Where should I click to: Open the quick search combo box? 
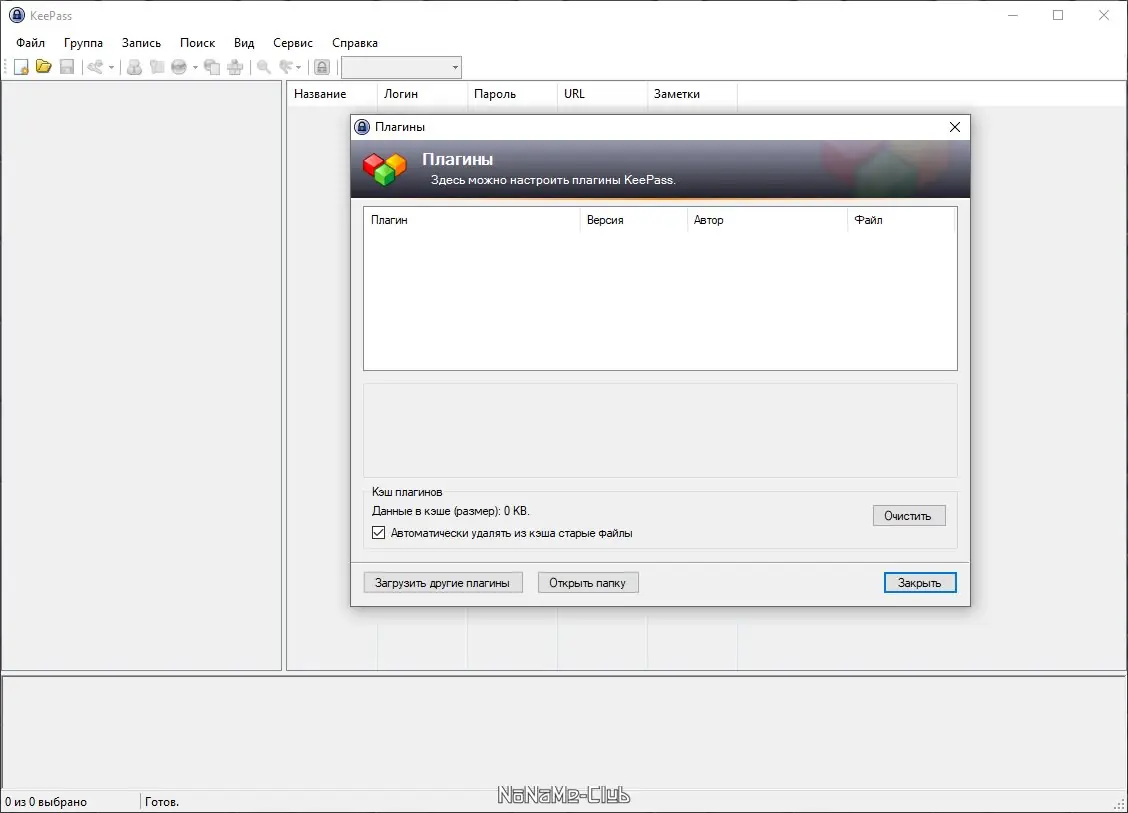tap(401, 68)
